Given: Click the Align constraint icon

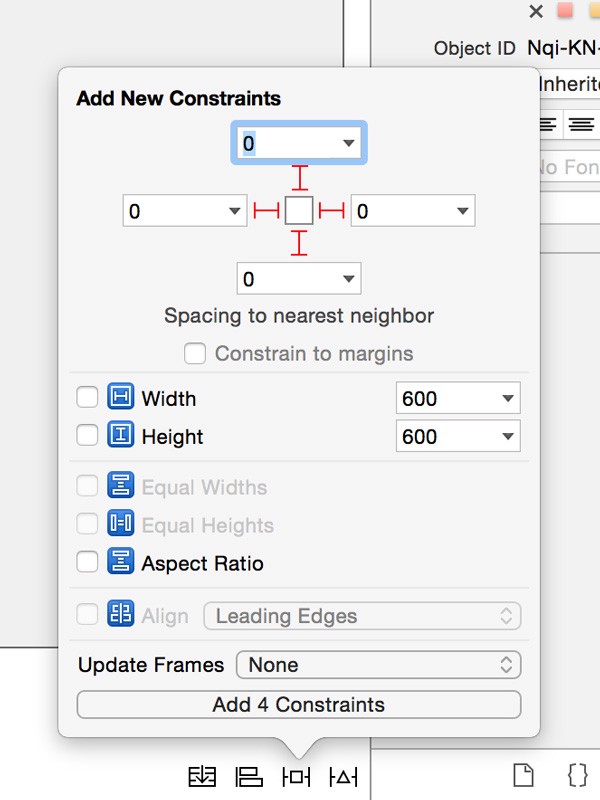Looking at the screenshot, I should point(120,613).
